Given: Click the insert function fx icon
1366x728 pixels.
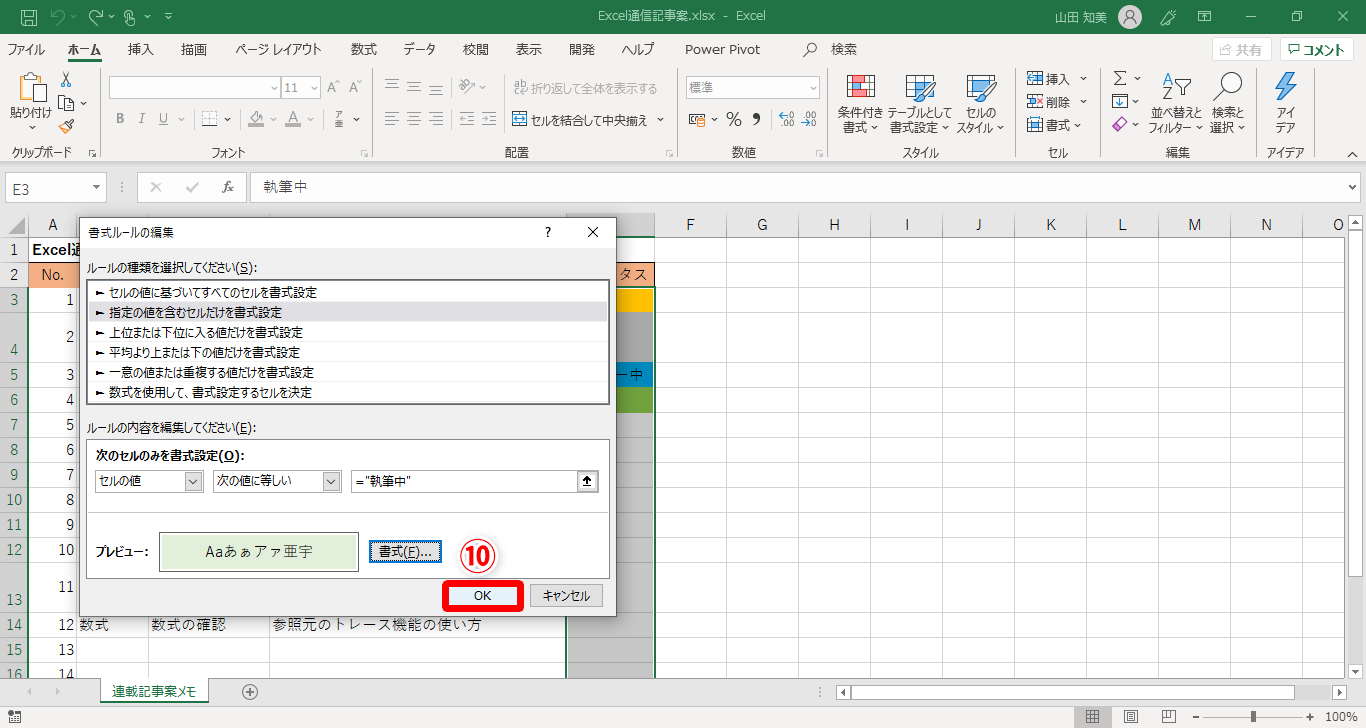Looking at the screenshot, I should point(227,187).
